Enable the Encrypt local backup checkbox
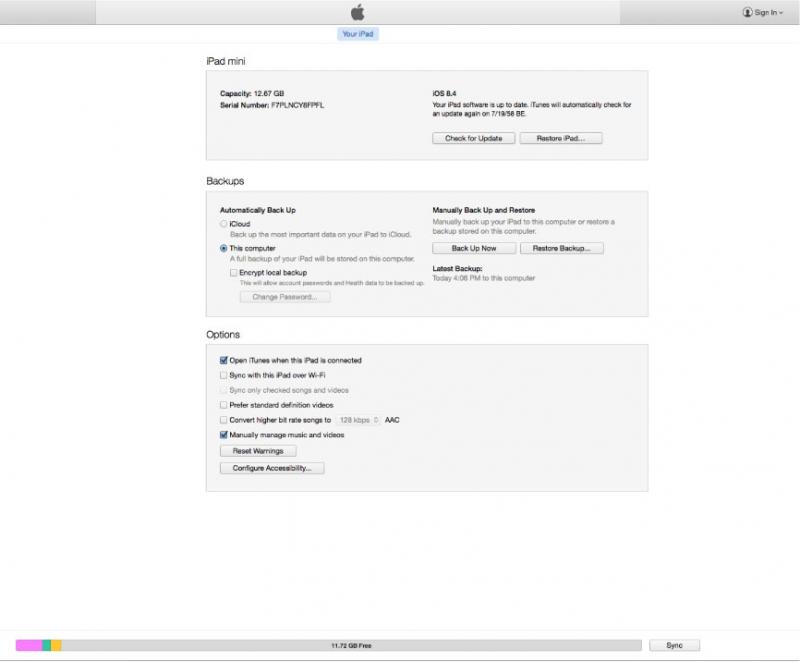Viewport: 800px width, 662px height. click(x=234, y=273)
